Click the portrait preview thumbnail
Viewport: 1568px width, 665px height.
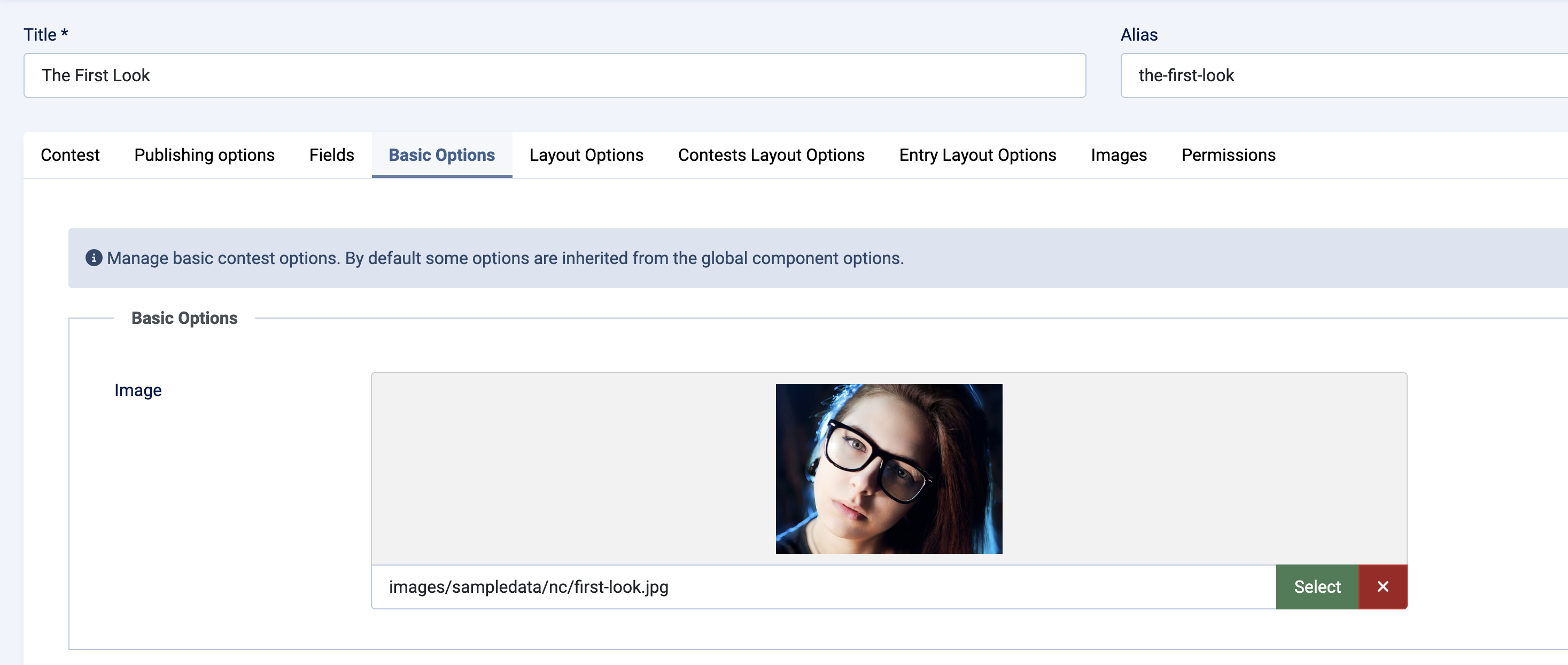click(888, 468)
